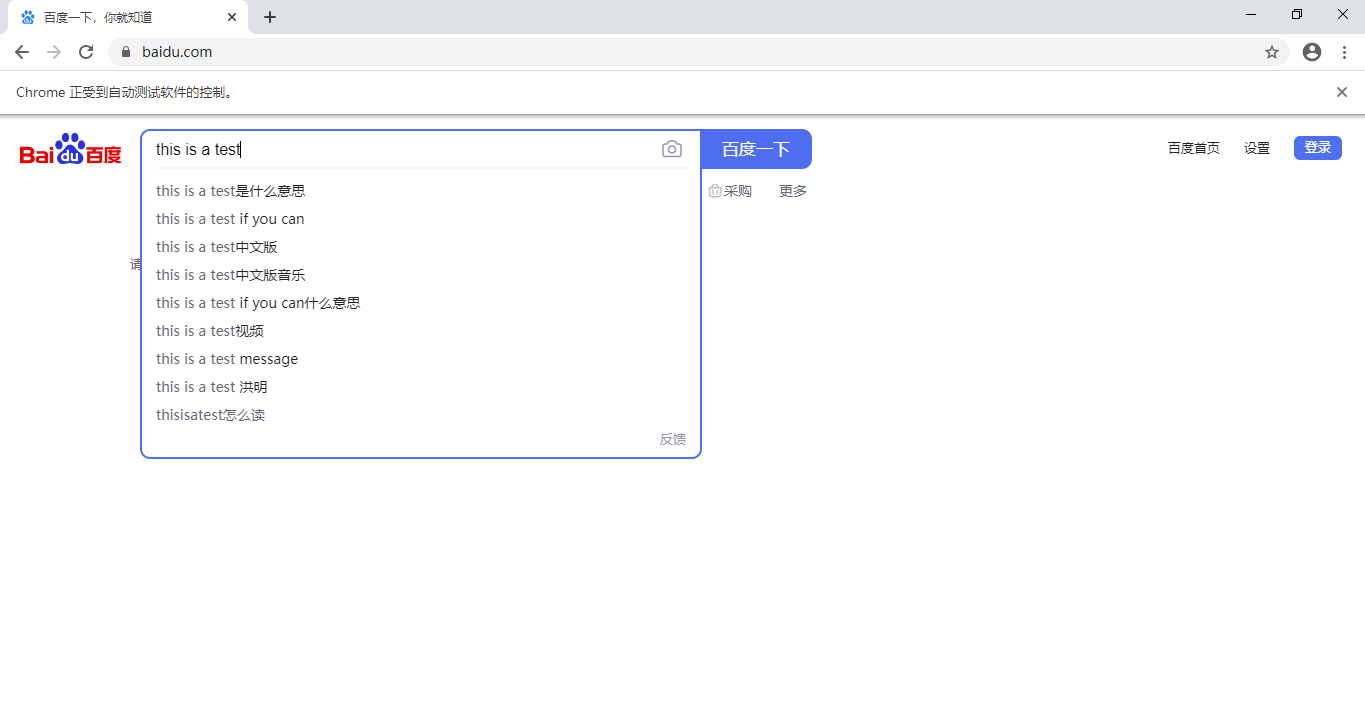
Task: Bookmark the page via the star icon
Action: click(x=1271, y=51)
